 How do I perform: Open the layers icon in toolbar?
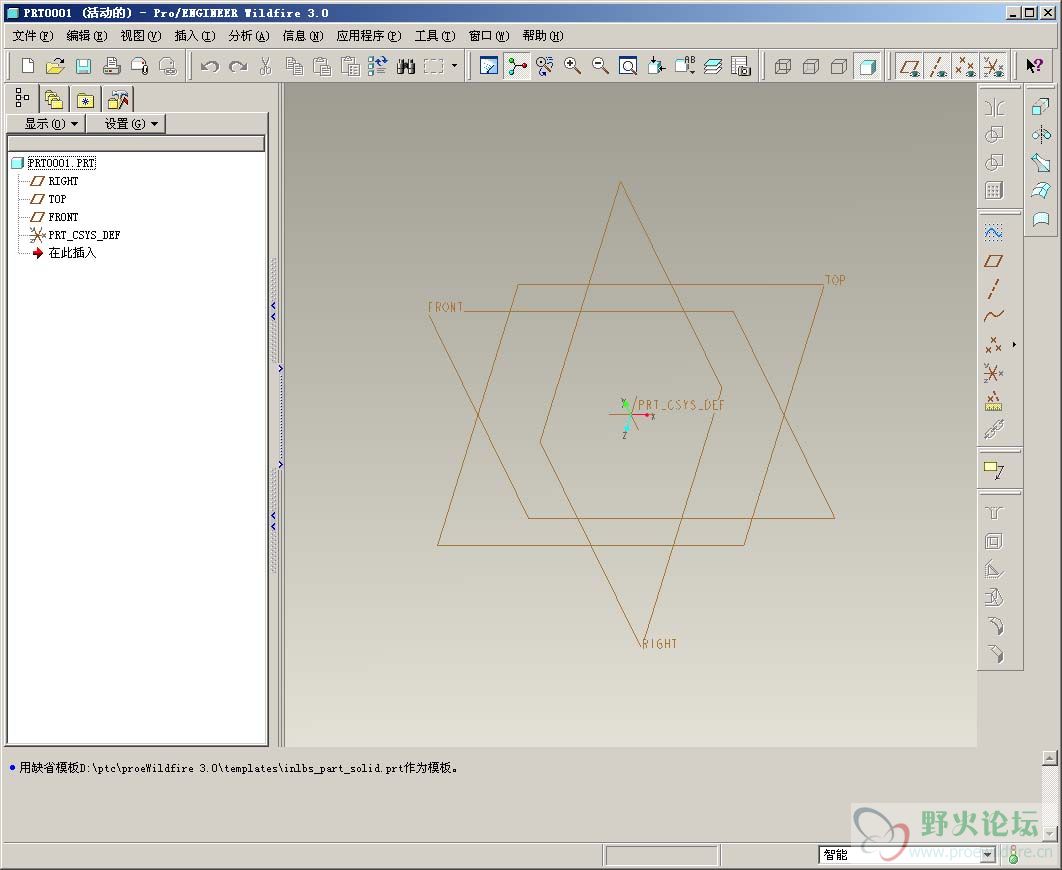[x=713, y=66]
